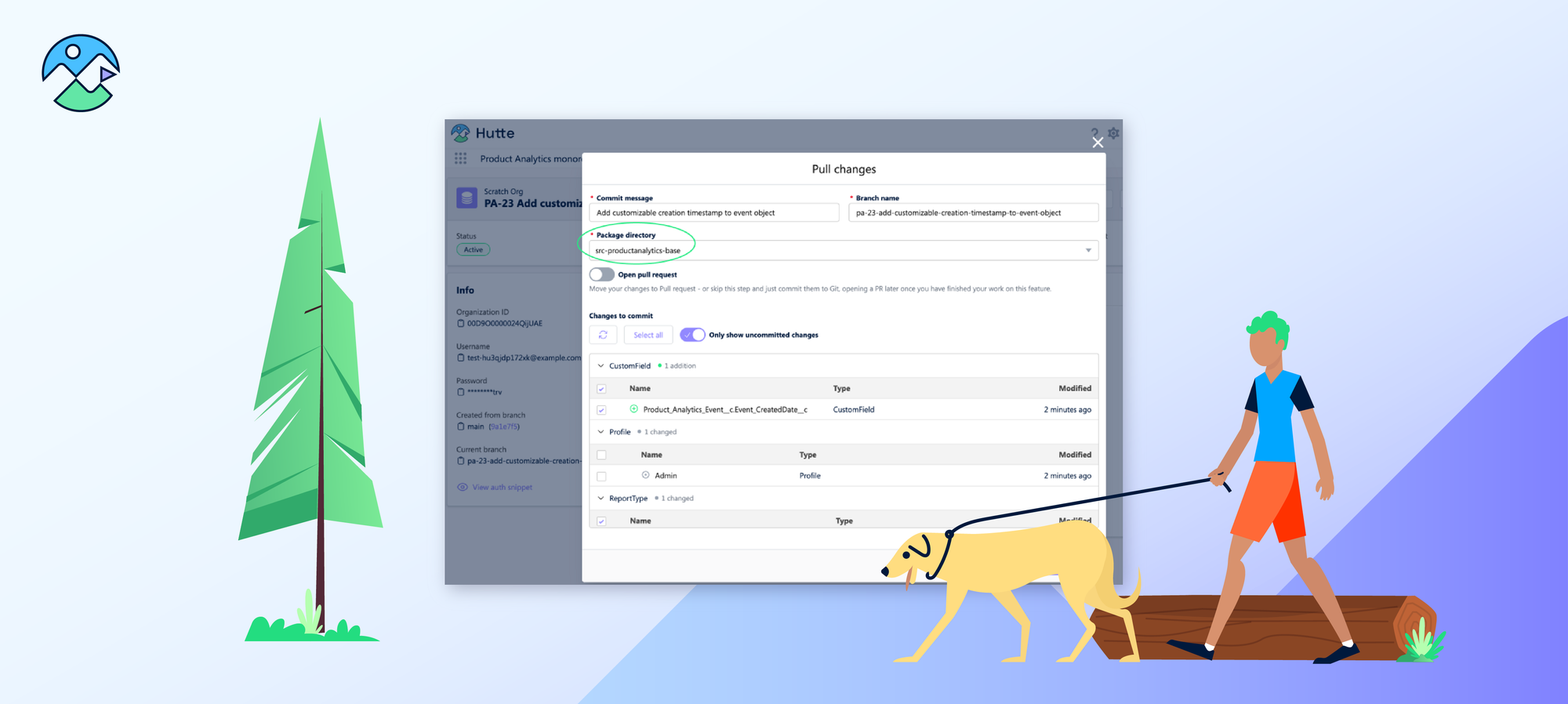Click the changed icon beside Admin
1568x704 pixels.
coord(645,475)
